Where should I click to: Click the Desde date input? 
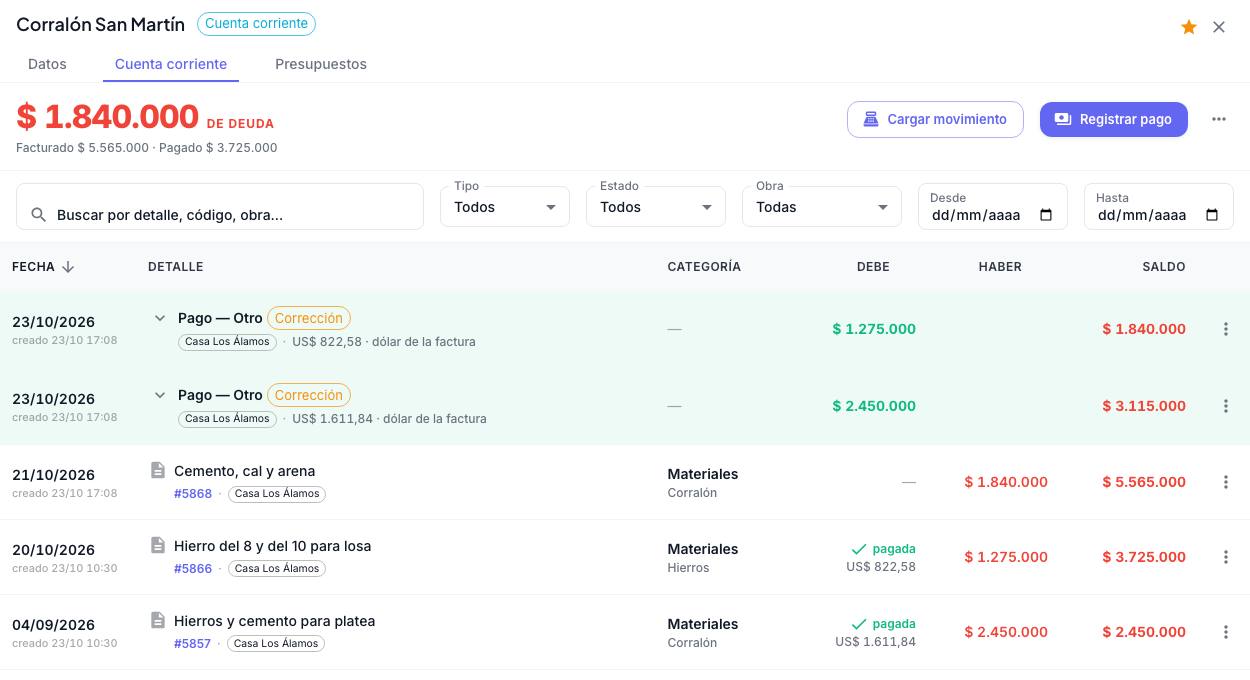click(993, 206)
